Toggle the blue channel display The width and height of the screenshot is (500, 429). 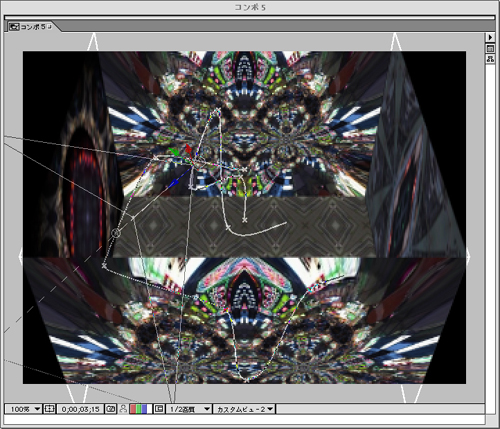(144, 409)
